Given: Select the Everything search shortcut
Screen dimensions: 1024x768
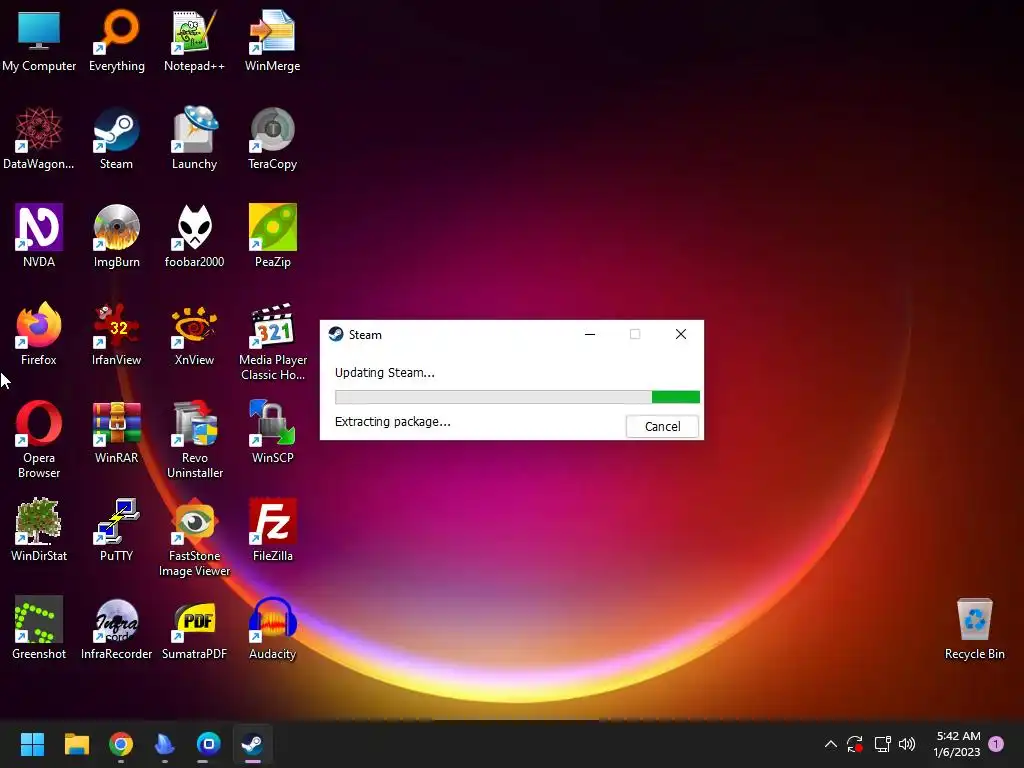Looking at the screenshot, I should click(117, 40).
